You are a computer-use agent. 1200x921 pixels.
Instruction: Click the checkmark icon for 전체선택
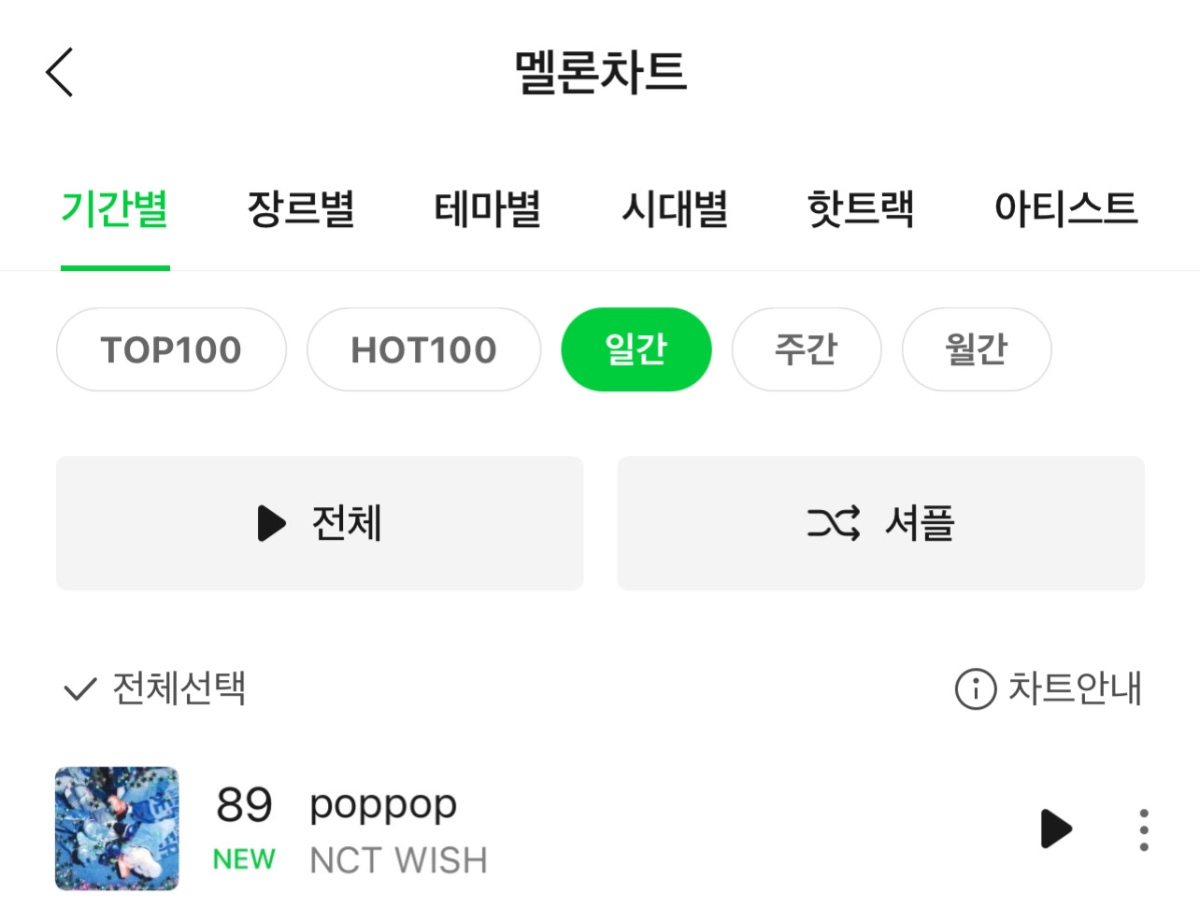(79, 690)
